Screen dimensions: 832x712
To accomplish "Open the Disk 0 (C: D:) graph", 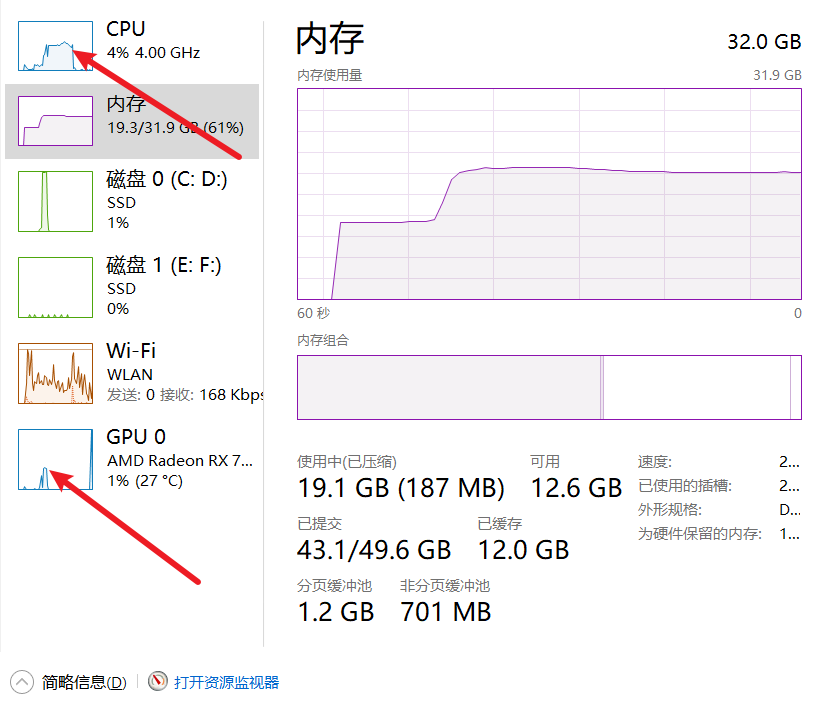I will click(x=55, y=201).
